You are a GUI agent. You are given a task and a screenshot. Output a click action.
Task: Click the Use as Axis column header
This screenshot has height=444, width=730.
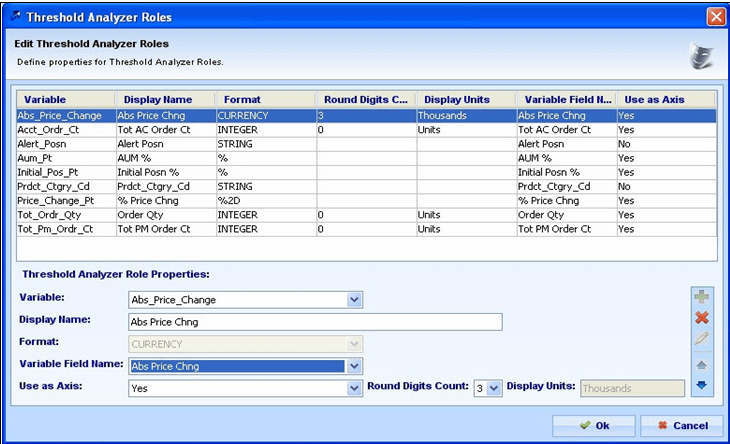(x=666, y=100)
